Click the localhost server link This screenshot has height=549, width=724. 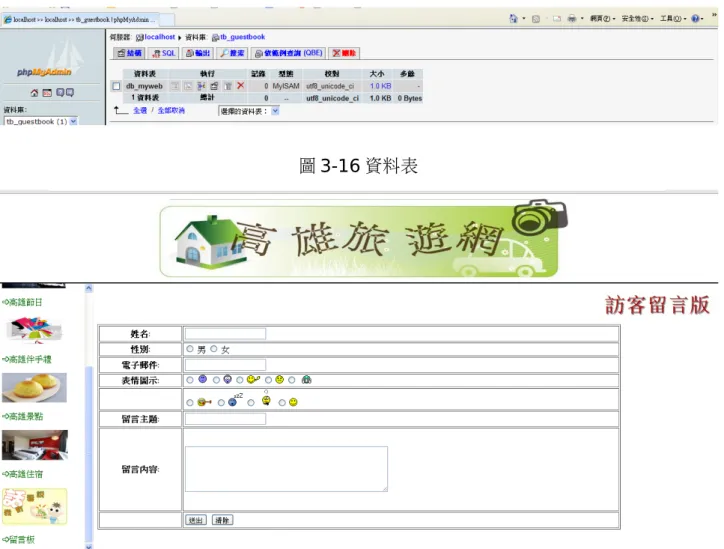click(159, 37)
